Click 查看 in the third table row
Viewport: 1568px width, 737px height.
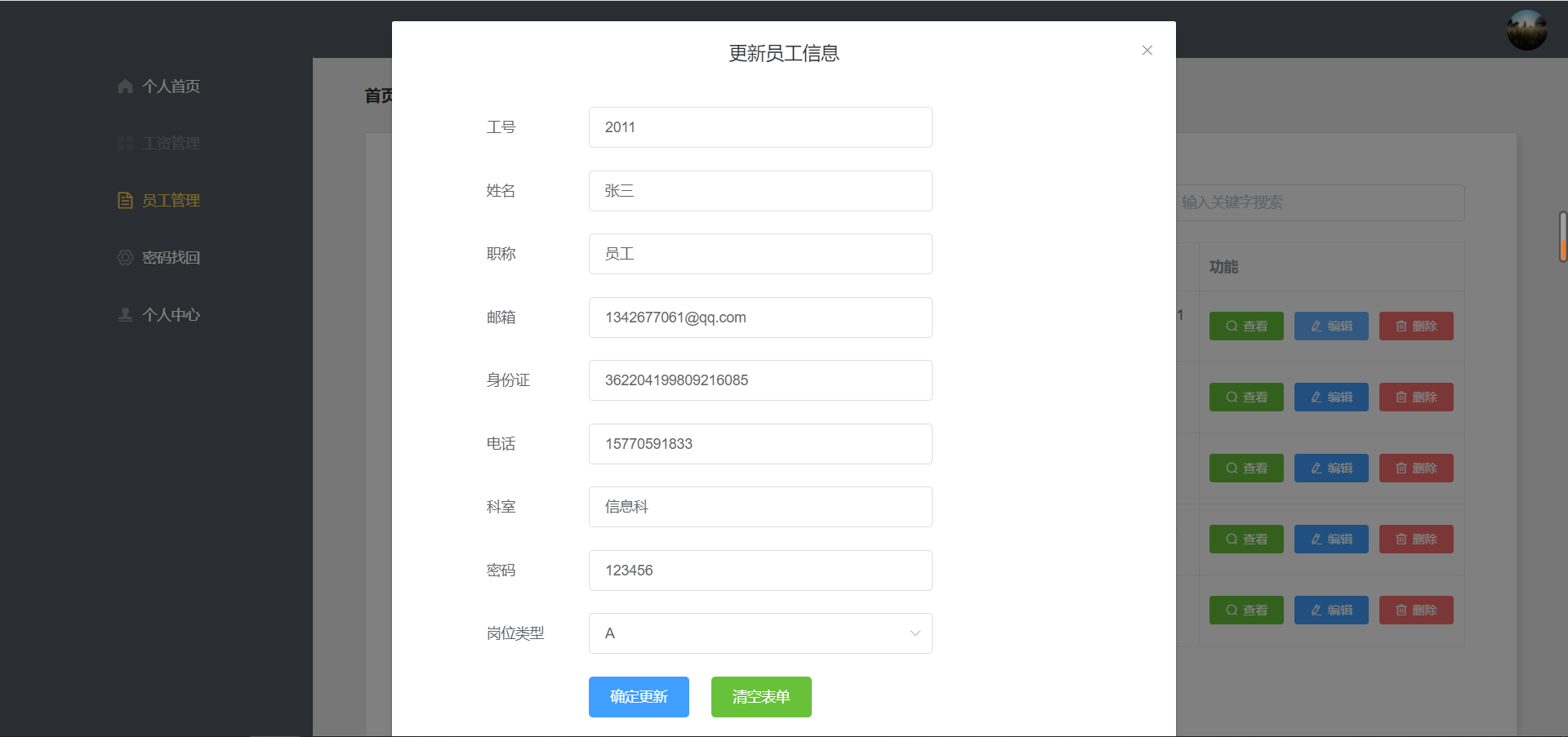click(x=1246, y=468)
